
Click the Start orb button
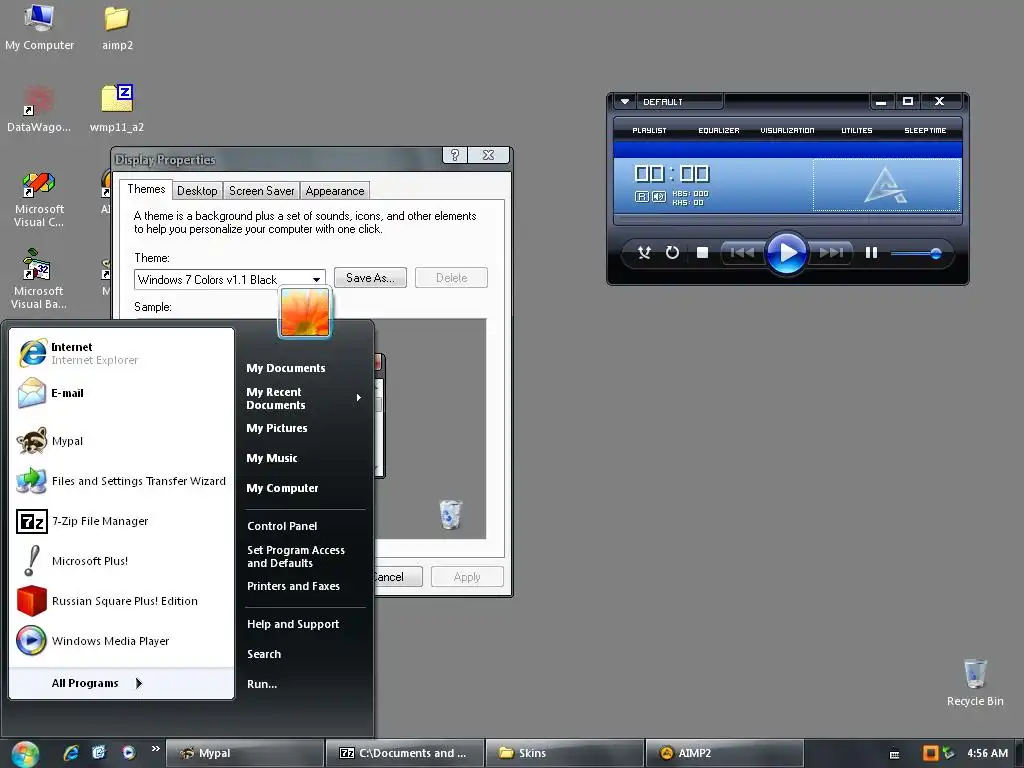click(x=25, y=754)
